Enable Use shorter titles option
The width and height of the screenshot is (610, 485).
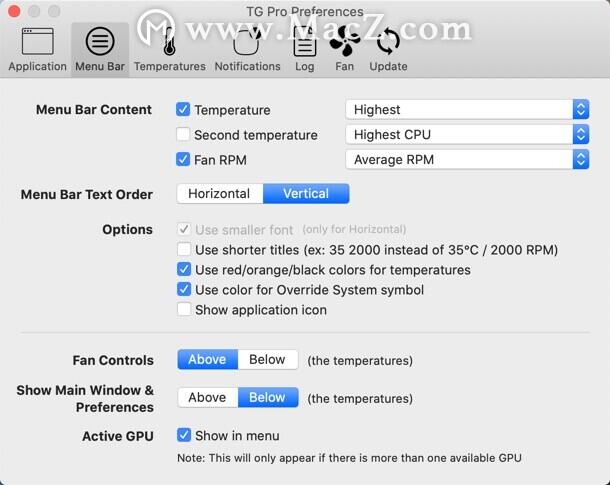click(184, 249)
